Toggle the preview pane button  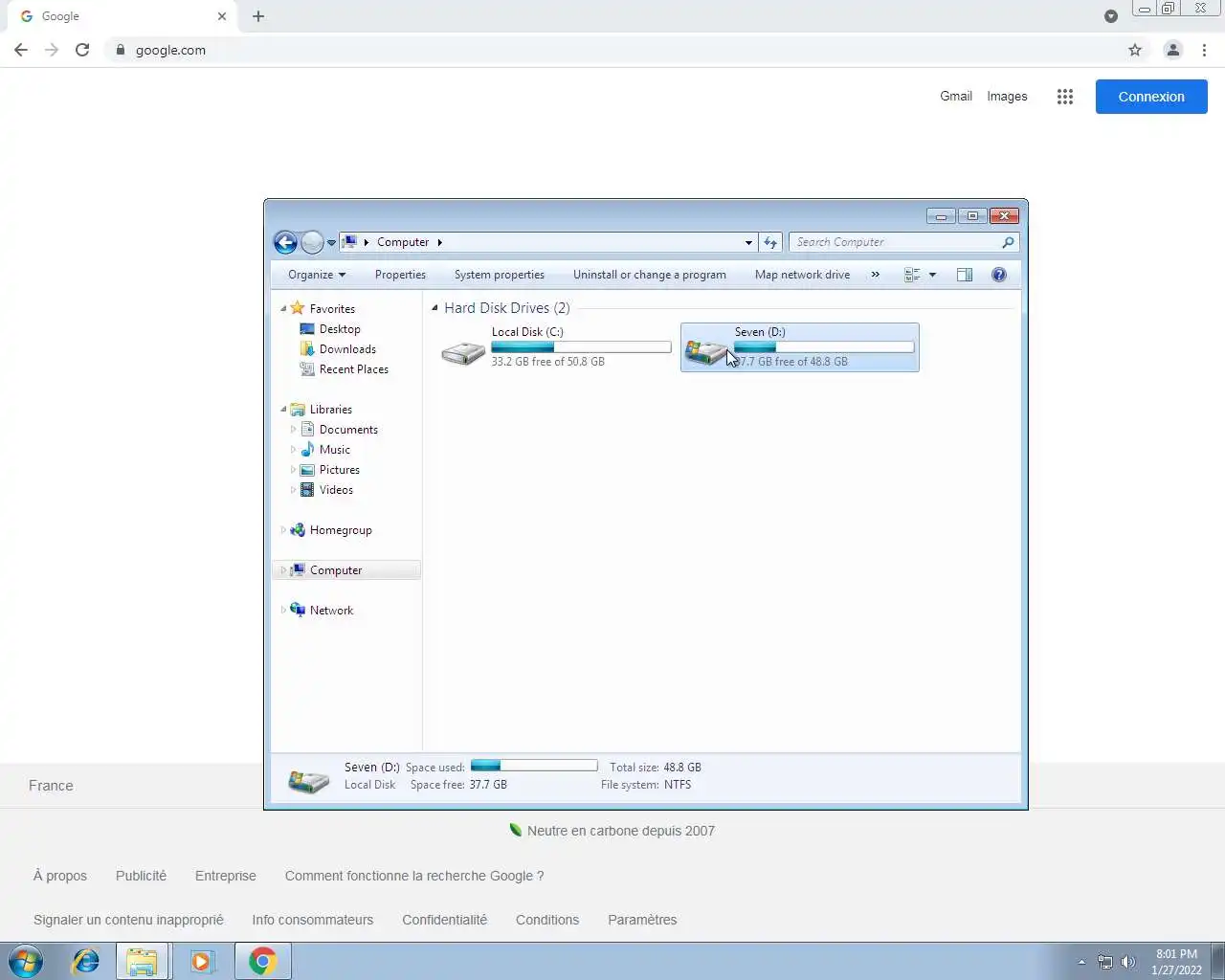click(x=965, y=275)
